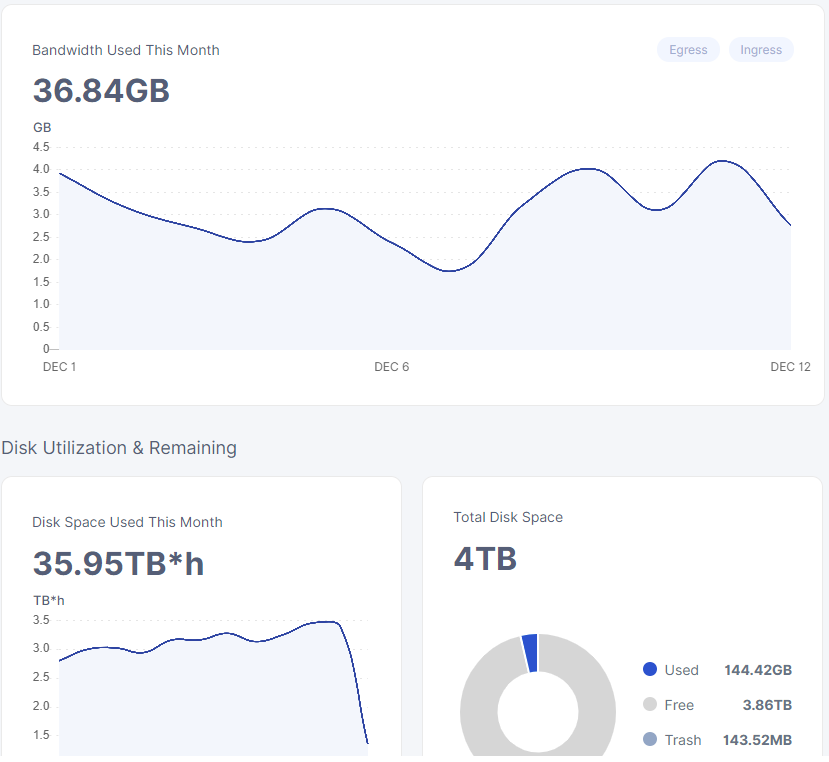This screenshot has height=762, width=829.
Task: Click the 36.84GB bandwidth total
Action: 101,91
